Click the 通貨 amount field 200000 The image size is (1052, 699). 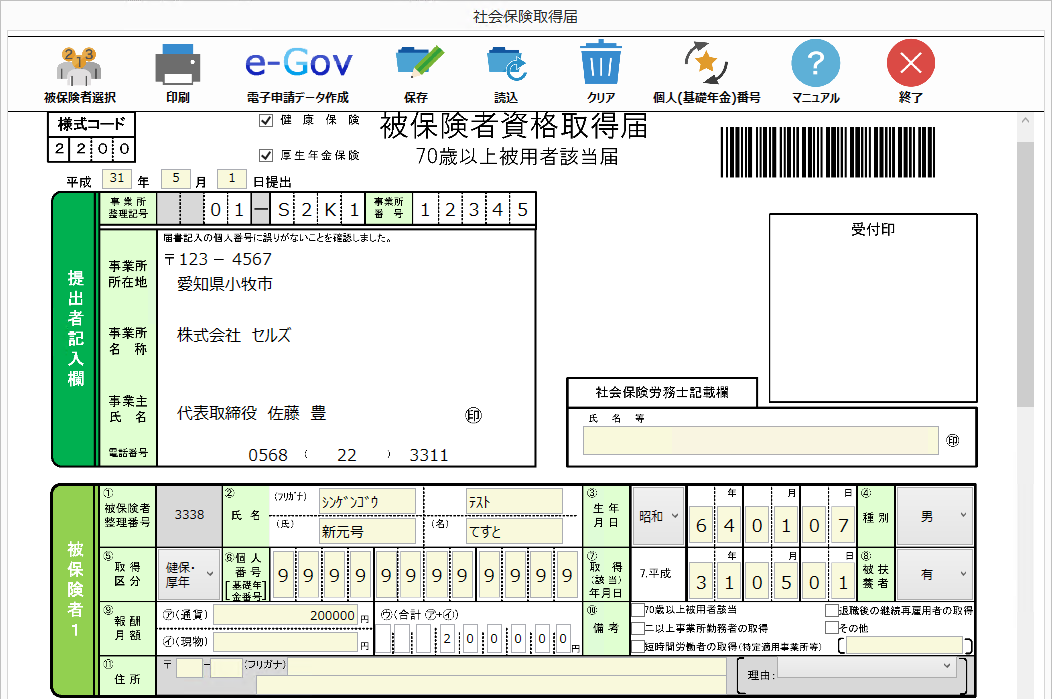(x=286, y=615)
